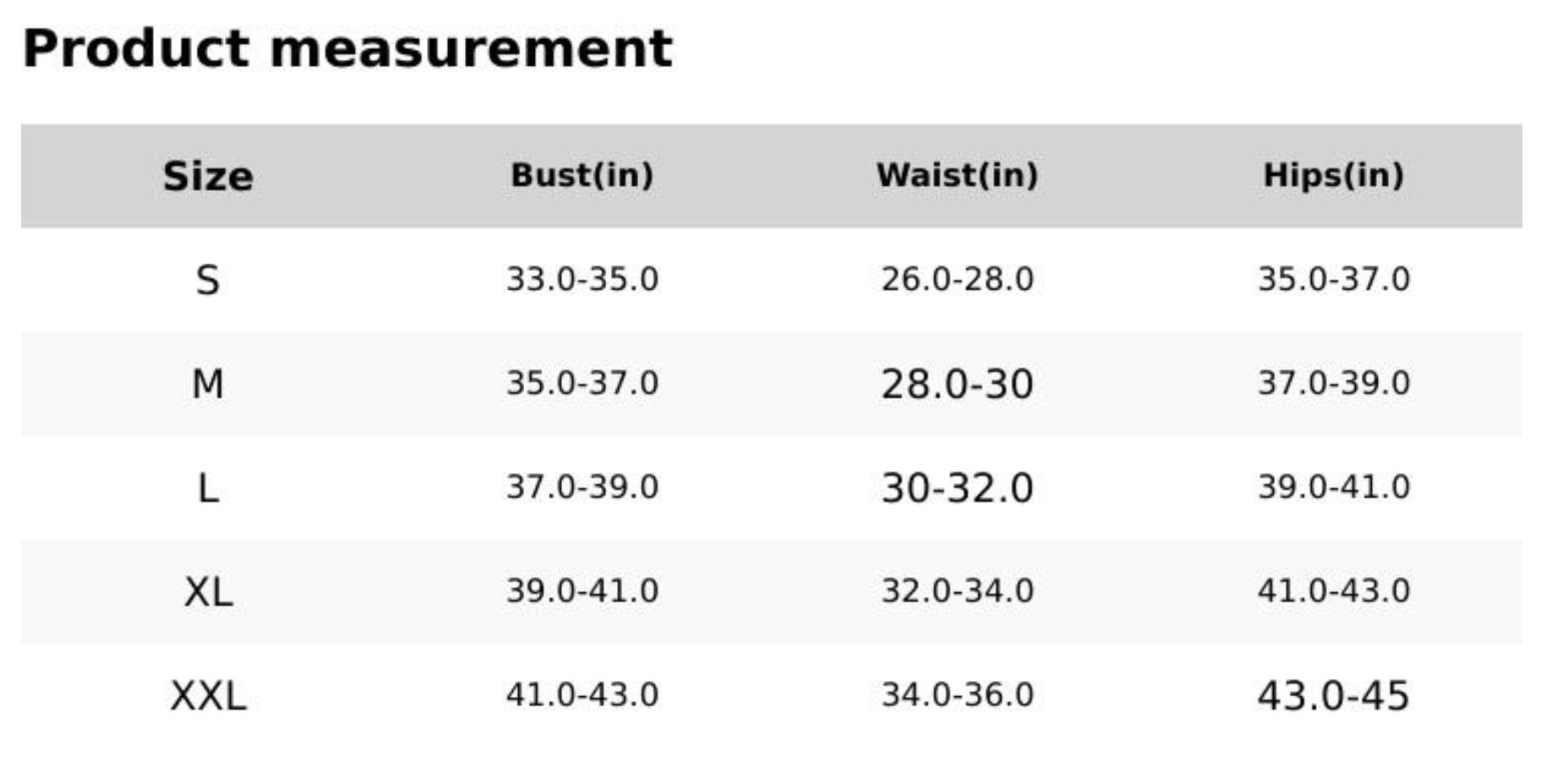Select hips value 35.0-37.0
Screen dimensions: 1552x784
tap(1333, 279)
